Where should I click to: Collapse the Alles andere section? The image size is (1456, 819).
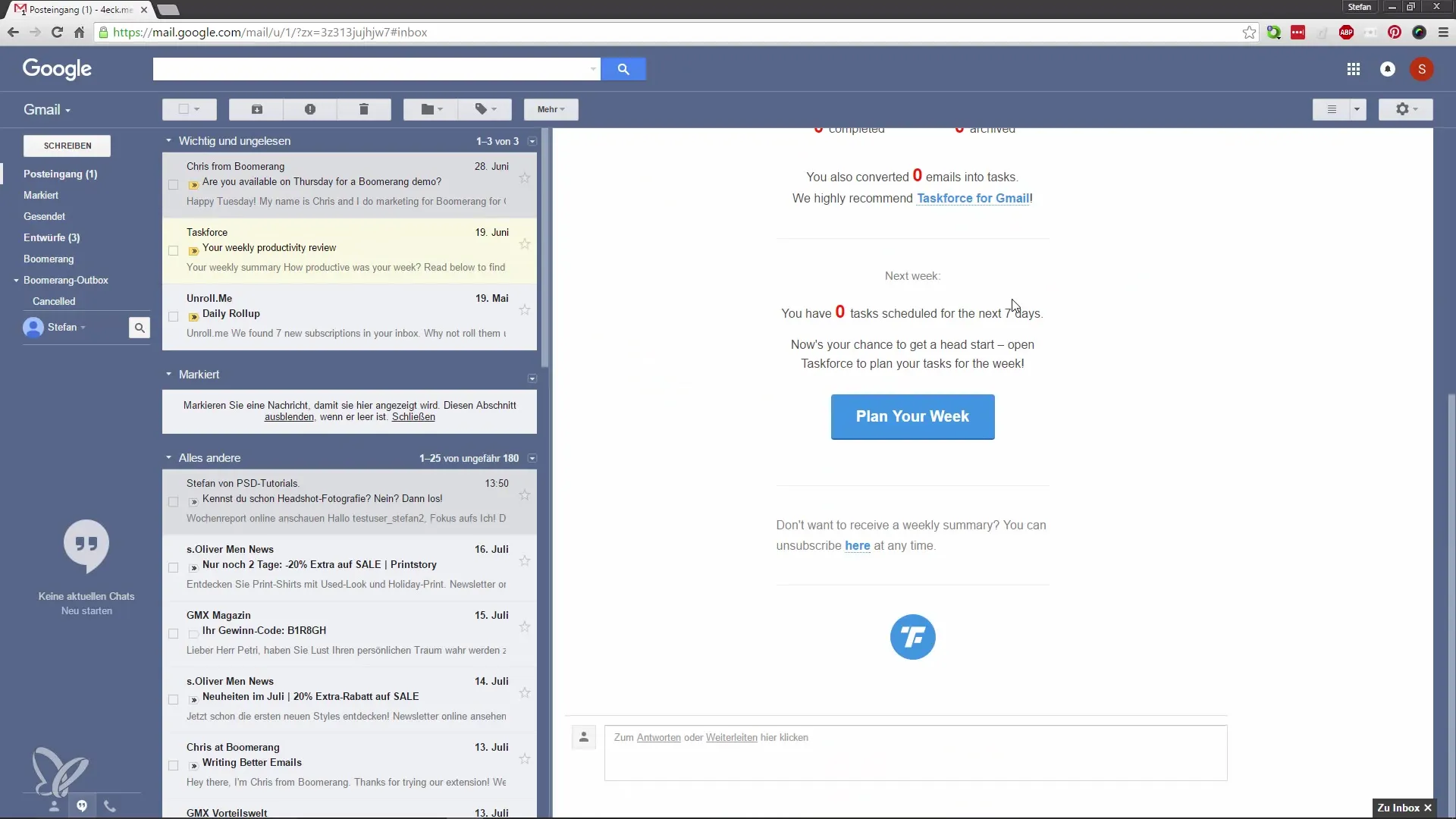[x=169, y=458]
